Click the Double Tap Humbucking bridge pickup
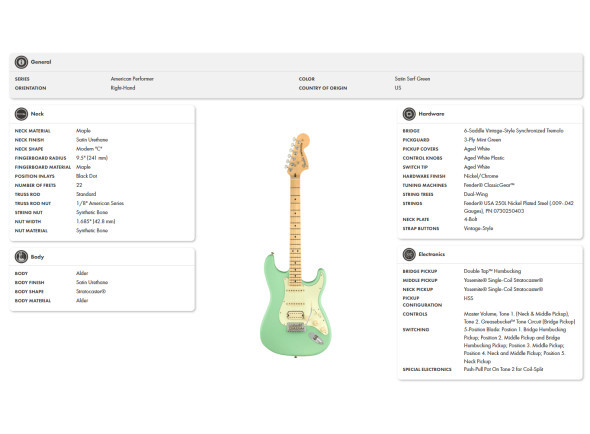 pos(492,271)
